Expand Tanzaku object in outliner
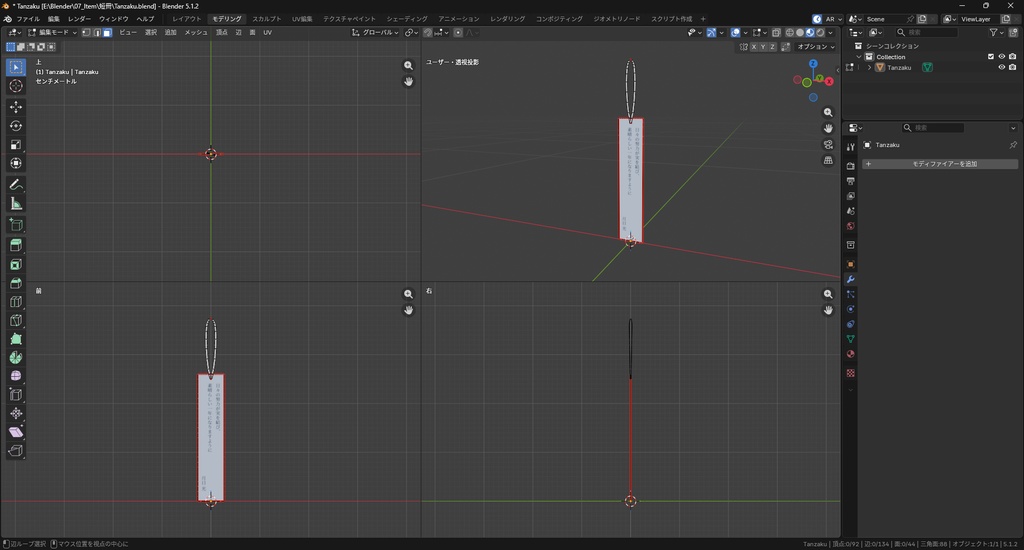 [869, 67]
